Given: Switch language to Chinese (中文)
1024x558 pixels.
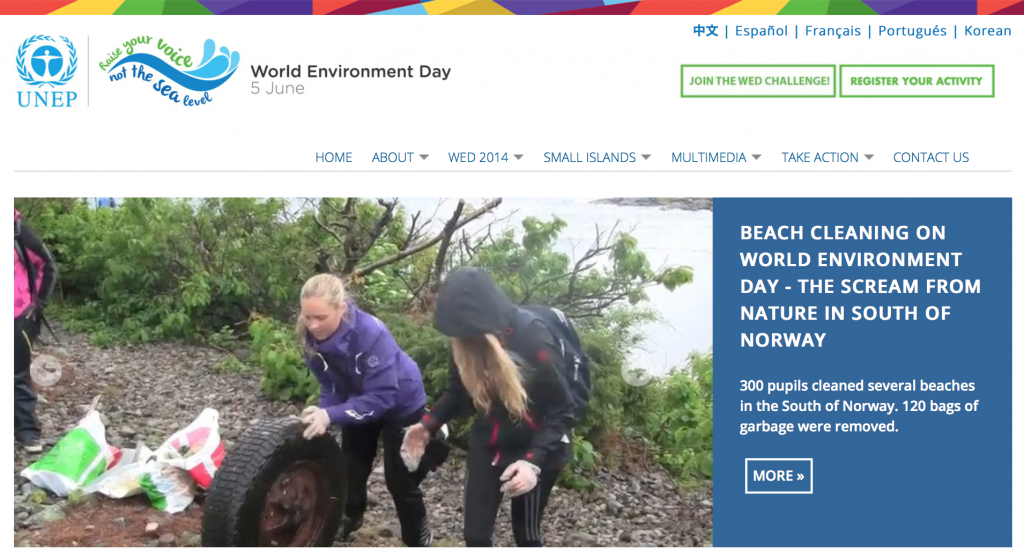Looking at the screenshot, I should 705,31.
